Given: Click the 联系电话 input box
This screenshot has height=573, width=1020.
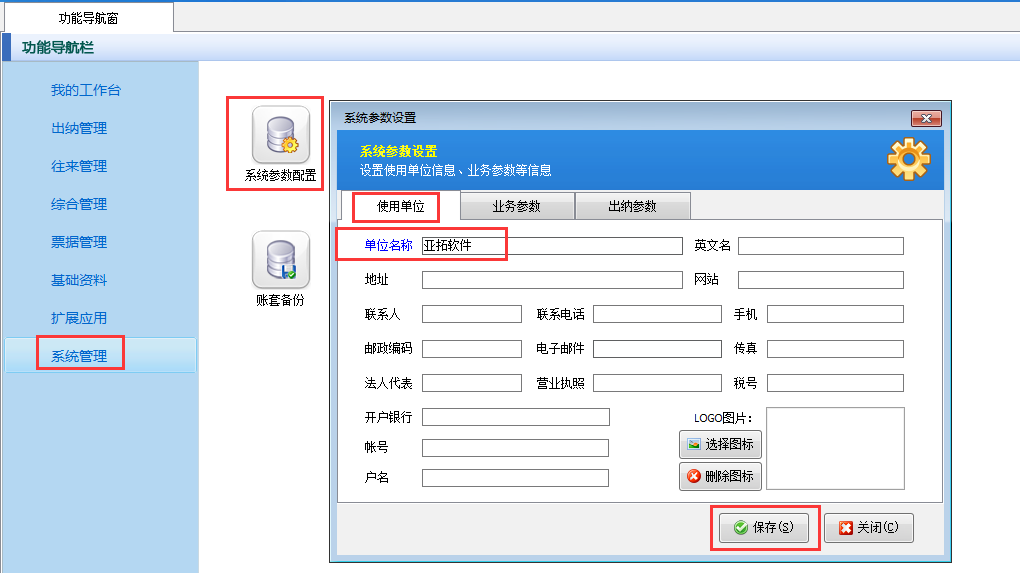Looking at the screenshot, I should click(x=656, y=314).
